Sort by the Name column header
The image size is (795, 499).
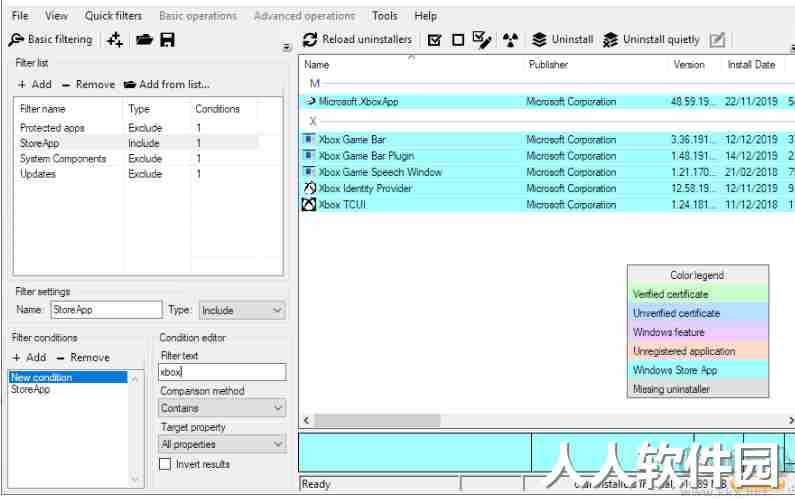413,64
